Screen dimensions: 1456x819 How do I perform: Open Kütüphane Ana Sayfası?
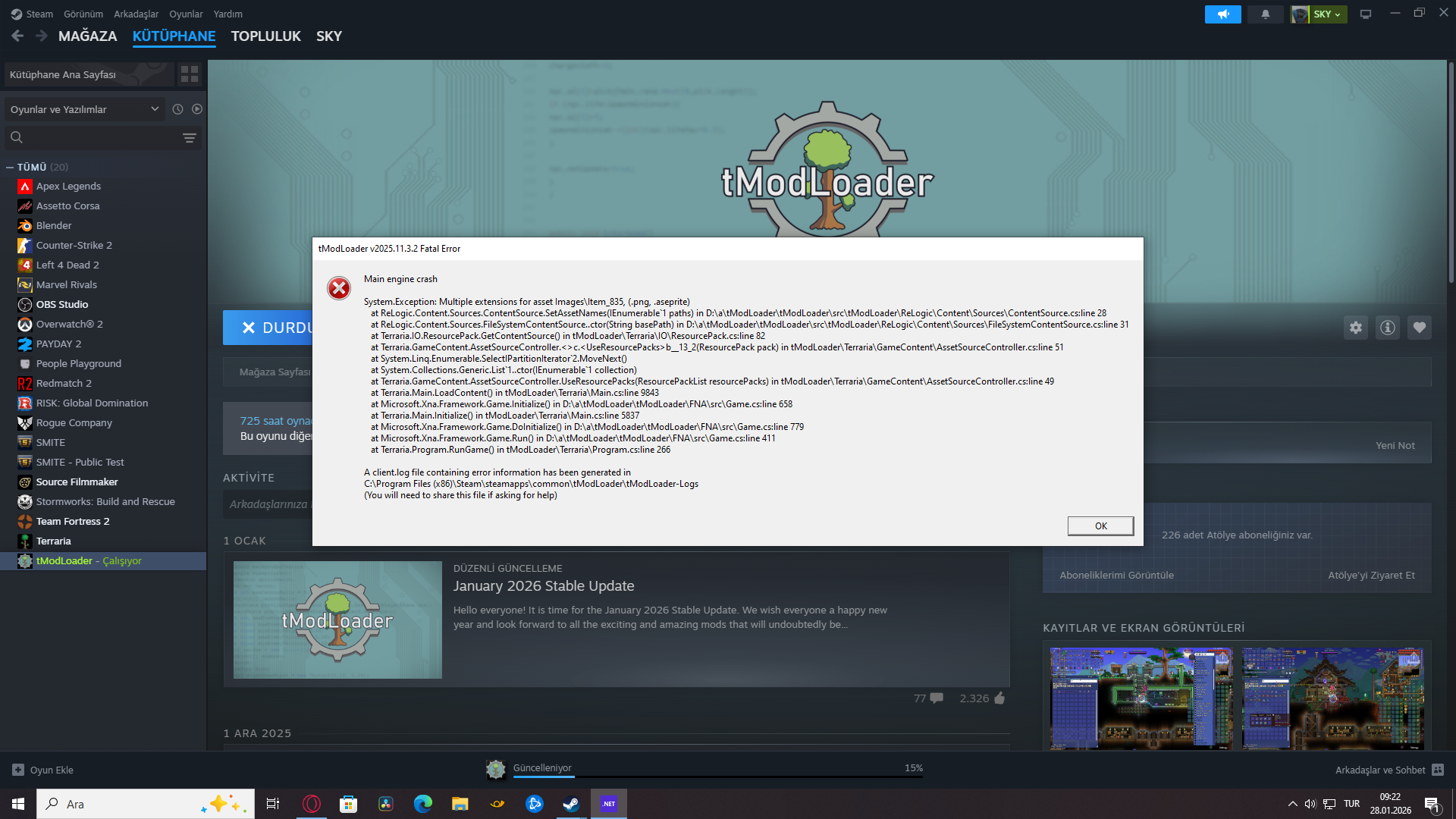point(89,74)
